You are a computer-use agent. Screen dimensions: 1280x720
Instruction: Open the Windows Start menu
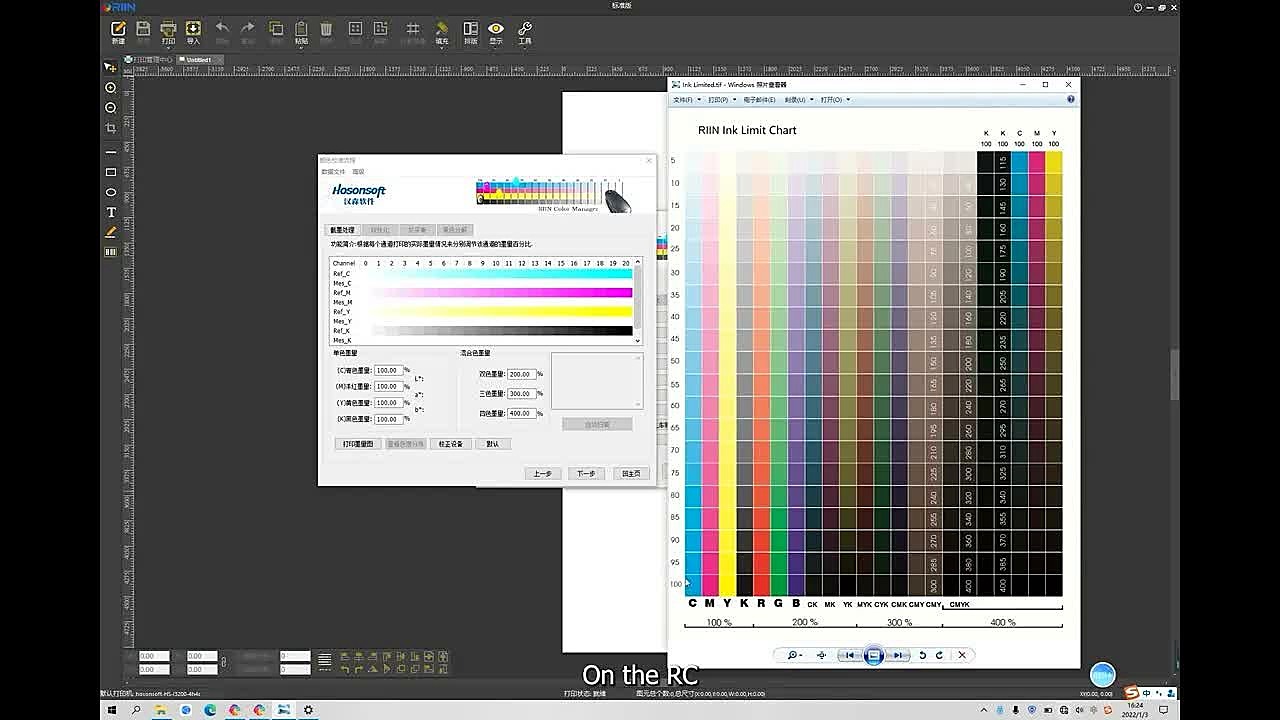112,710
